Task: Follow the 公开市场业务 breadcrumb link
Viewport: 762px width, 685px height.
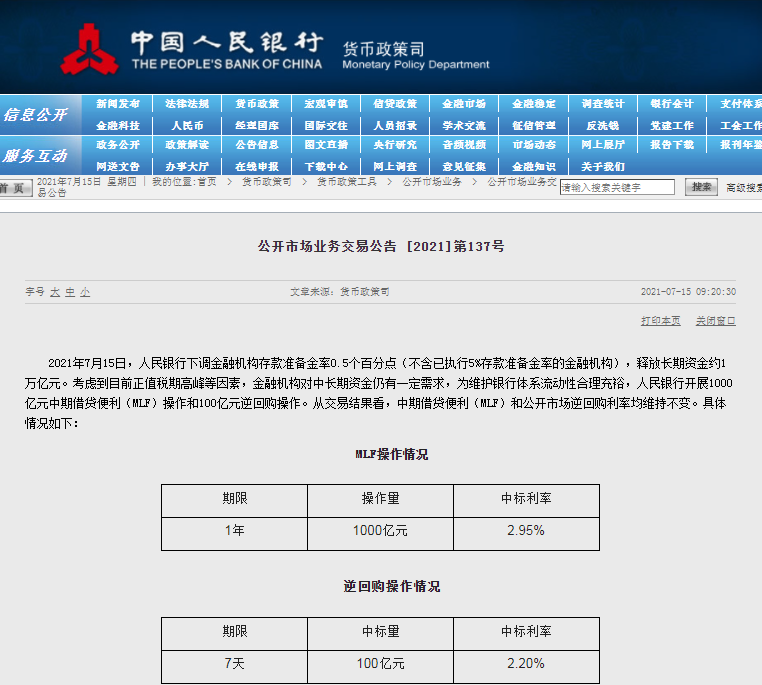Action: 432,182
